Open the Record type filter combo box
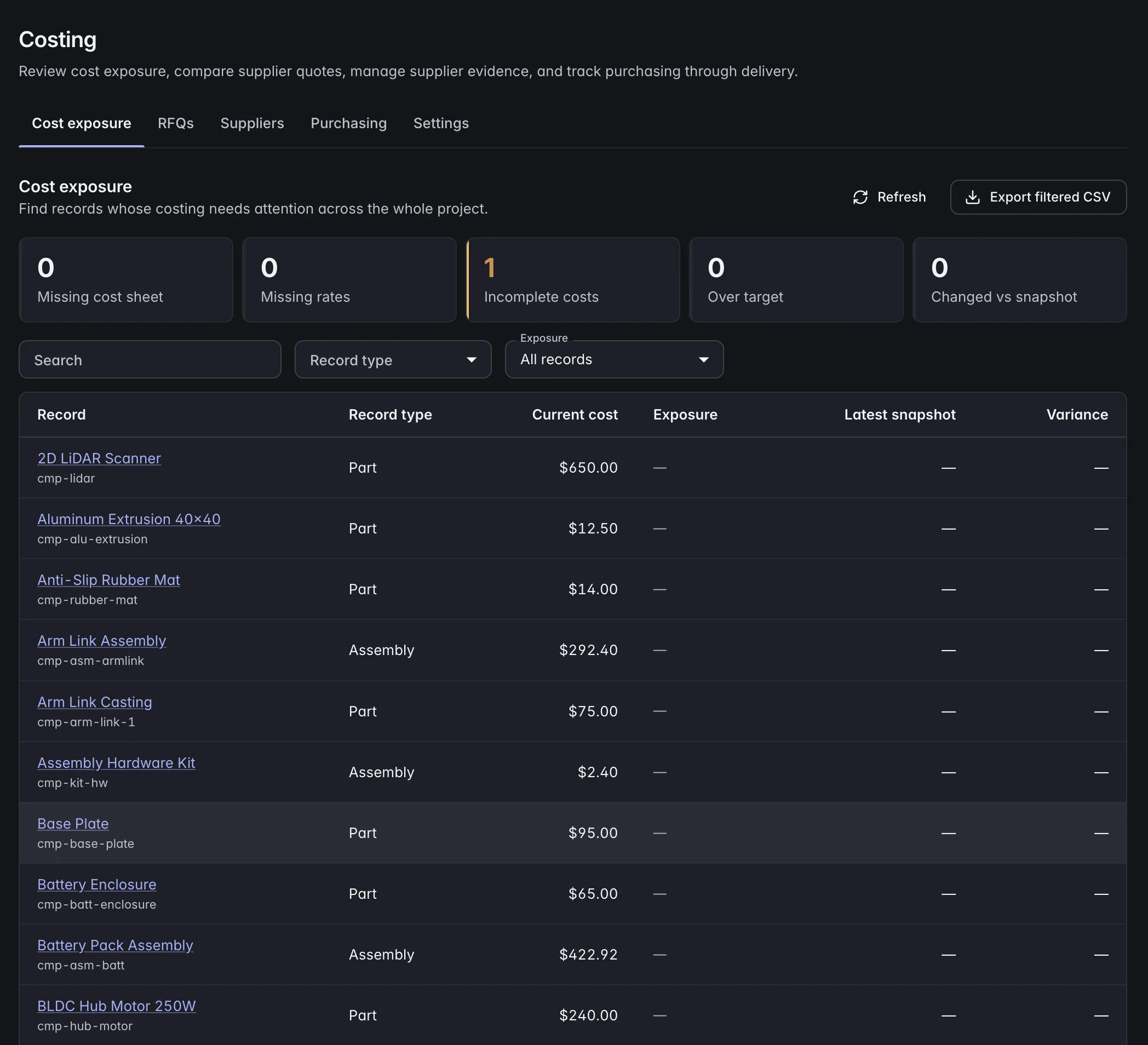1148x1045 pixels. coord(393,359)
